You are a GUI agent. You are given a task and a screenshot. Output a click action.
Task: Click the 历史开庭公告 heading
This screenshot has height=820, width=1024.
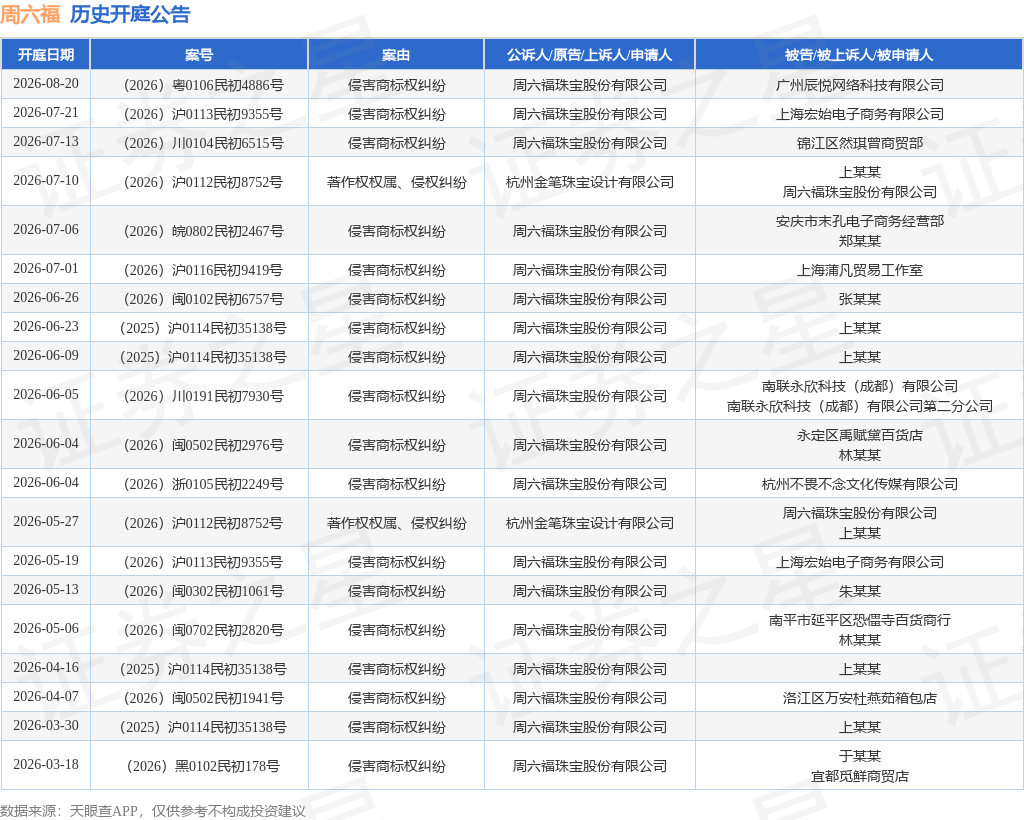click(130, 14)
